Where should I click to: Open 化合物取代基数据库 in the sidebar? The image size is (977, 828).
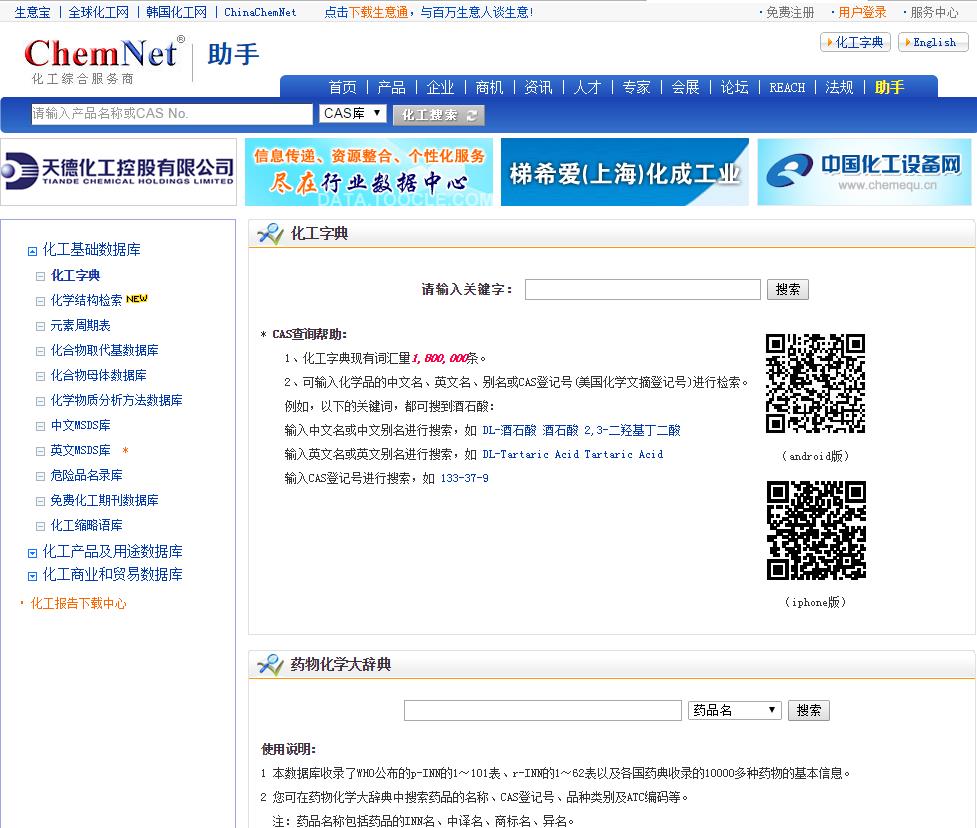104,350
